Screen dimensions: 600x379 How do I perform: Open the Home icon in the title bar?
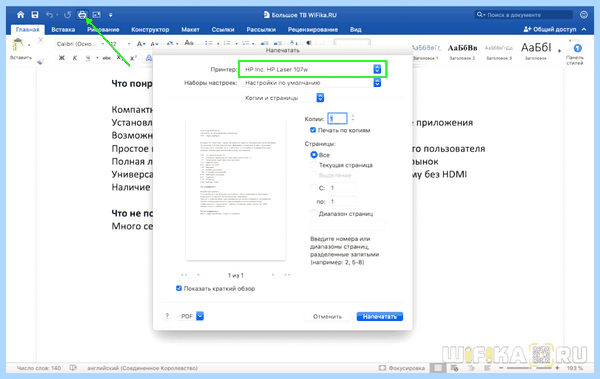click(x=20, y=15)
